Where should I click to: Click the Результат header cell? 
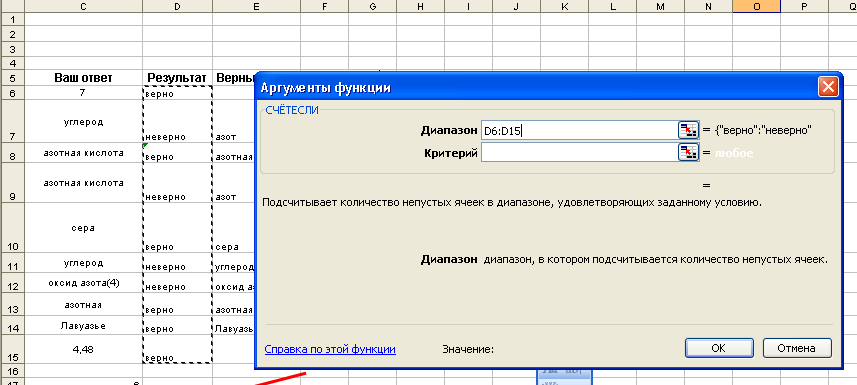coord(177,78)
